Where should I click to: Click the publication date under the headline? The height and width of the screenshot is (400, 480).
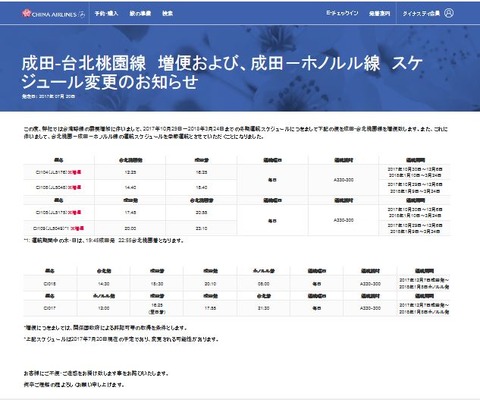[x=48, y=96]
